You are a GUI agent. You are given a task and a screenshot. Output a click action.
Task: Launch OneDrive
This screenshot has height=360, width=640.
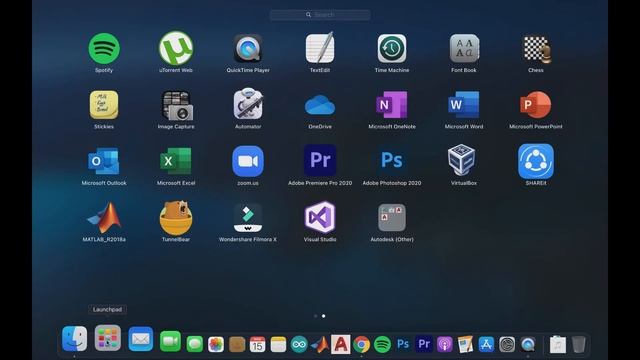click(x=320, y=105)
